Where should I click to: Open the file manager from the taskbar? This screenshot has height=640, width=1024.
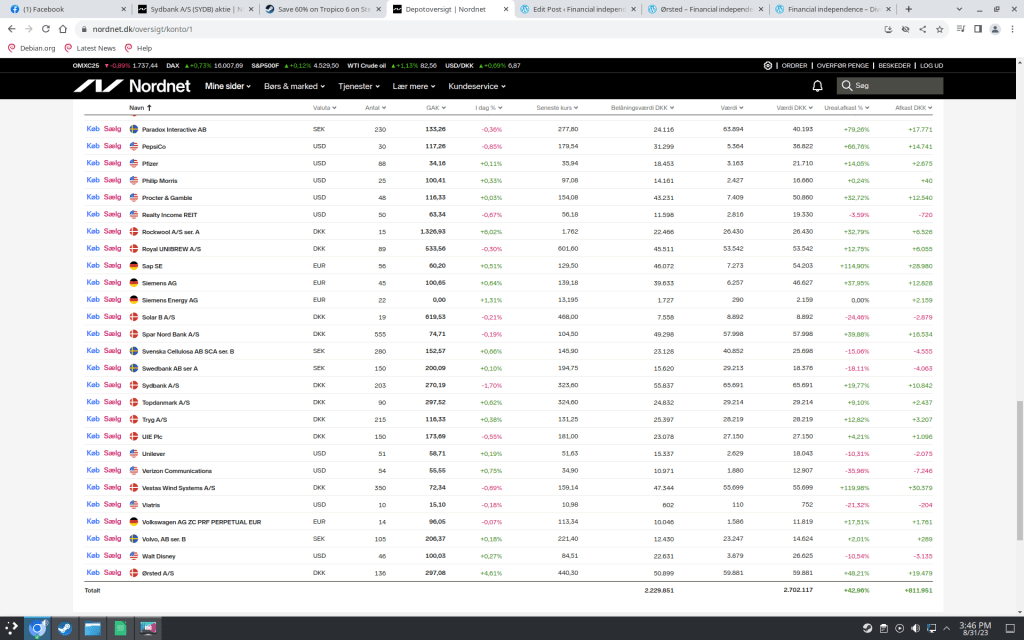(x=93, y=628)
